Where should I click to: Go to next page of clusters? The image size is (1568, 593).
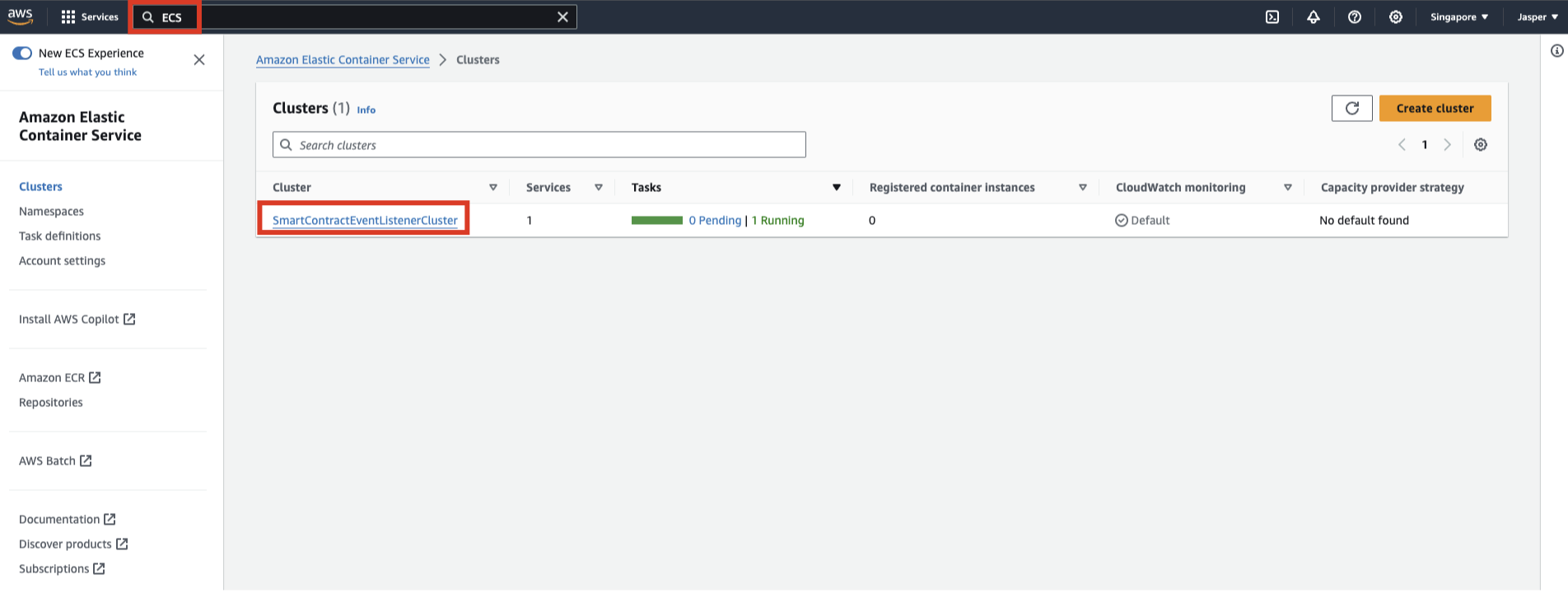click(1447, 144)
